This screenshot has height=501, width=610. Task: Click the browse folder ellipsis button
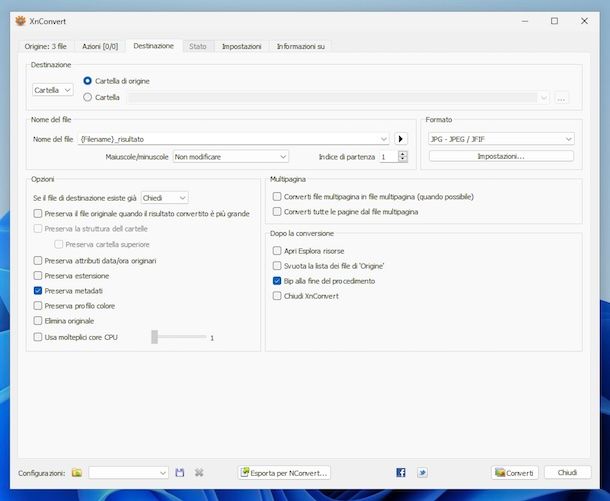click(x=561, y=98)
